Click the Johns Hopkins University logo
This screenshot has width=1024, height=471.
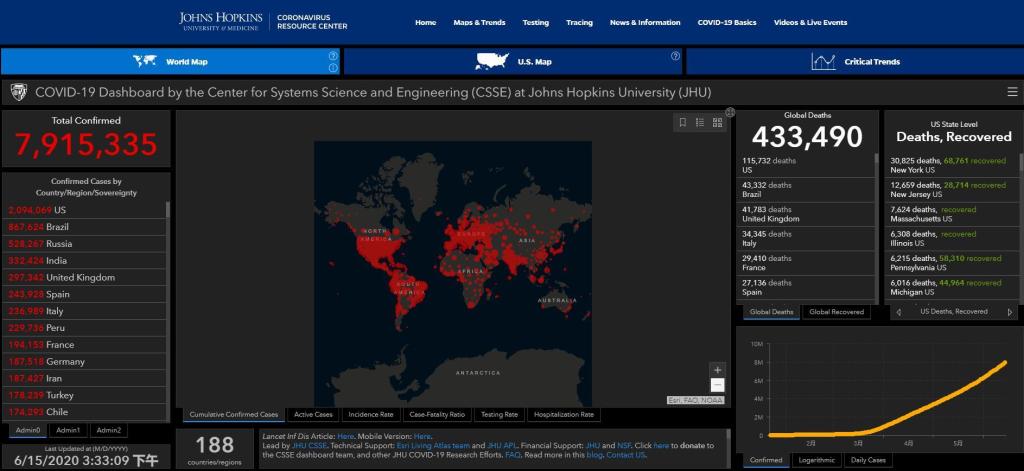[x=221, y=21]
